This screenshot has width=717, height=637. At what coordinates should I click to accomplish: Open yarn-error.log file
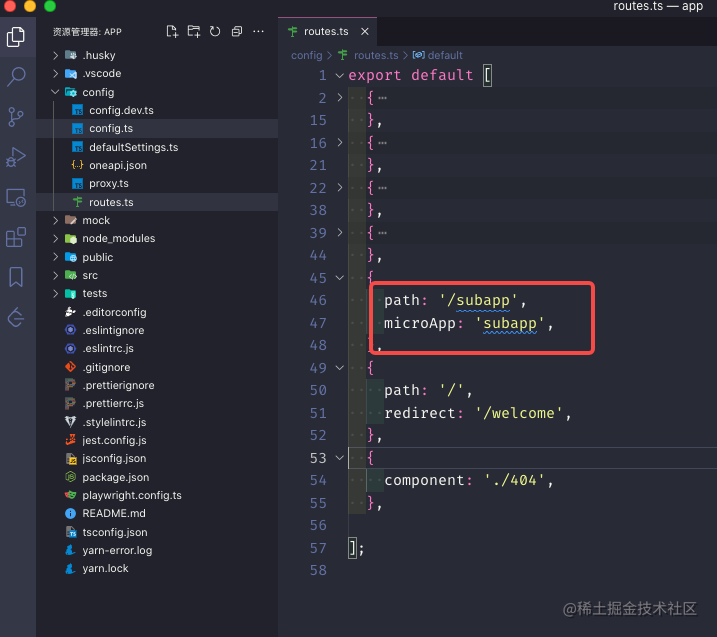(157, 551)
